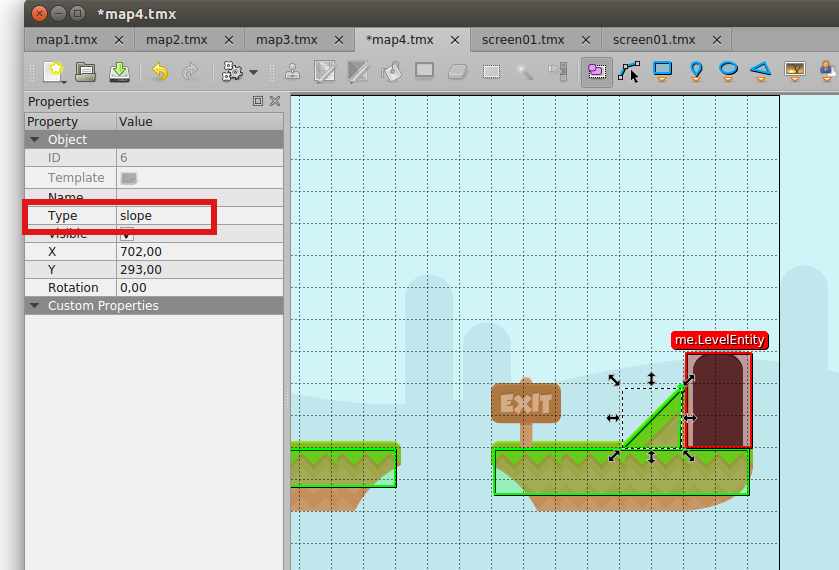
Task: Select the Edit Polygons tool
Action: pyautogui.click(x=629, y=72)
